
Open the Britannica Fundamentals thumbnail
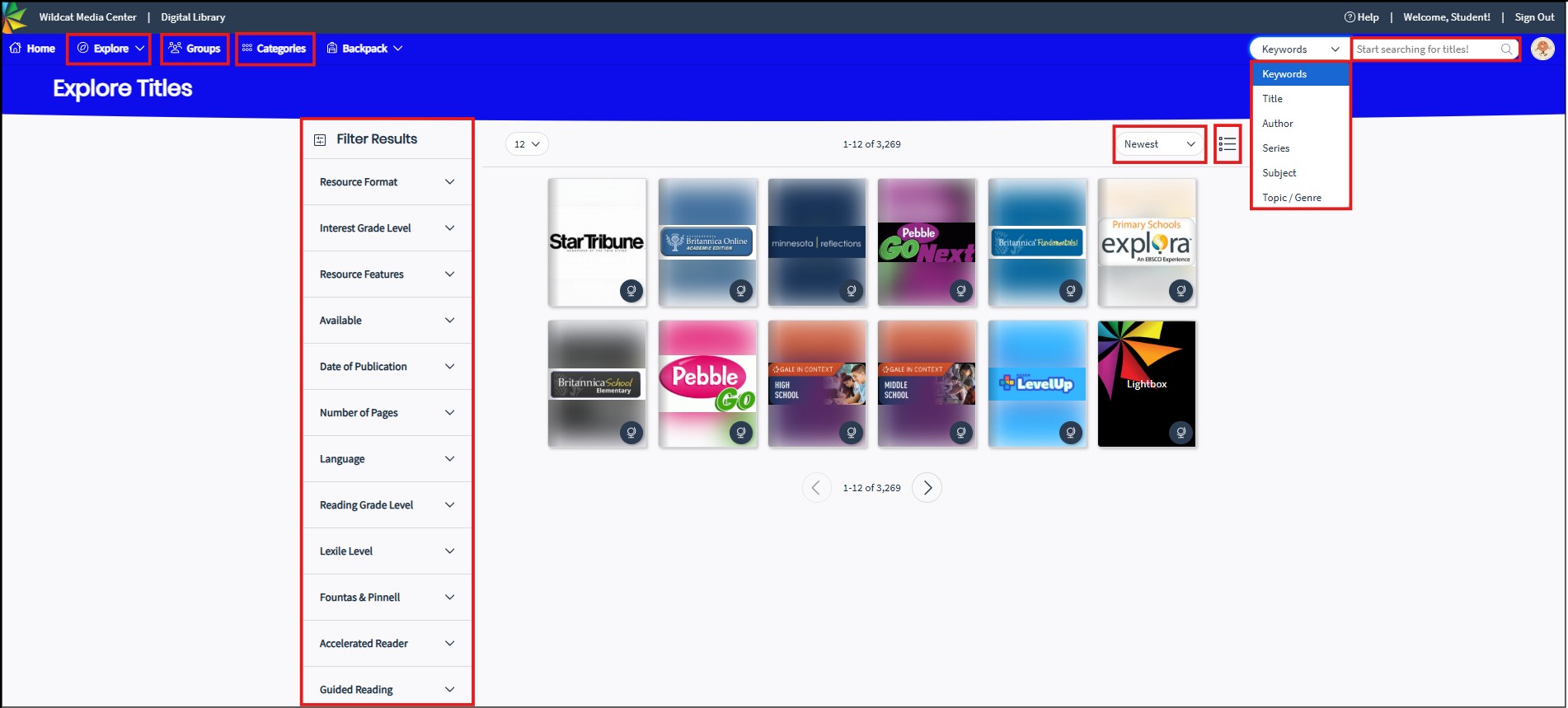tap(1037, 241)
